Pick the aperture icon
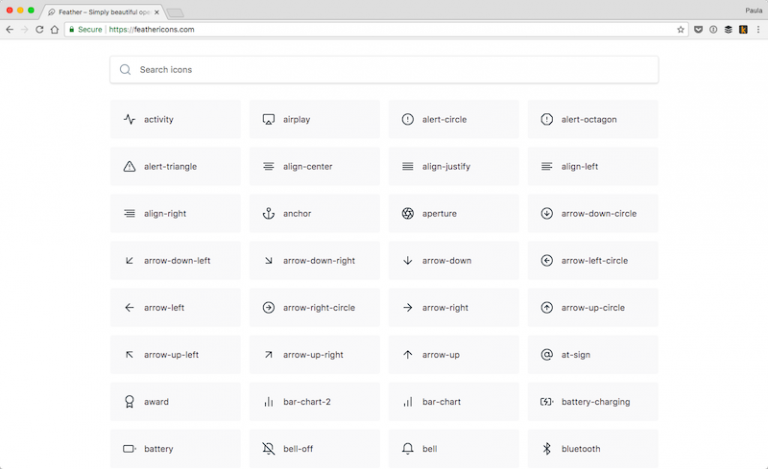The width and height of the screenshot is (768, 469). 453,213
